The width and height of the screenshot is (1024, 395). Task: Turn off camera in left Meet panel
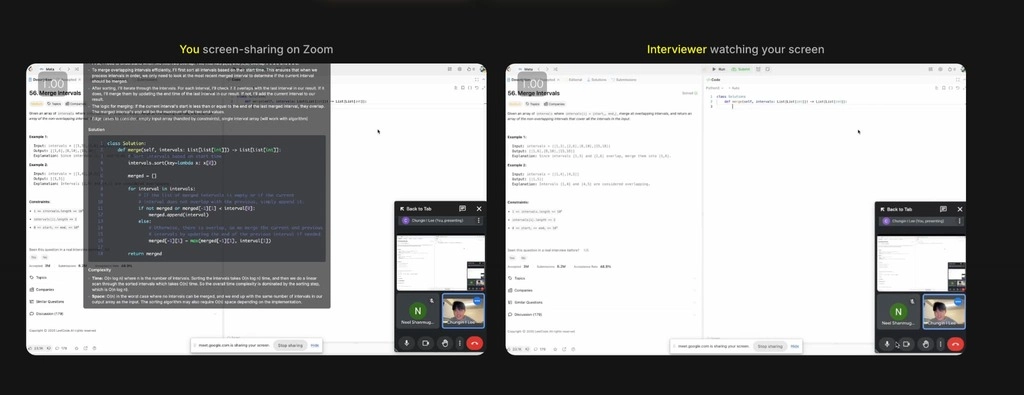tap(426, 343)
